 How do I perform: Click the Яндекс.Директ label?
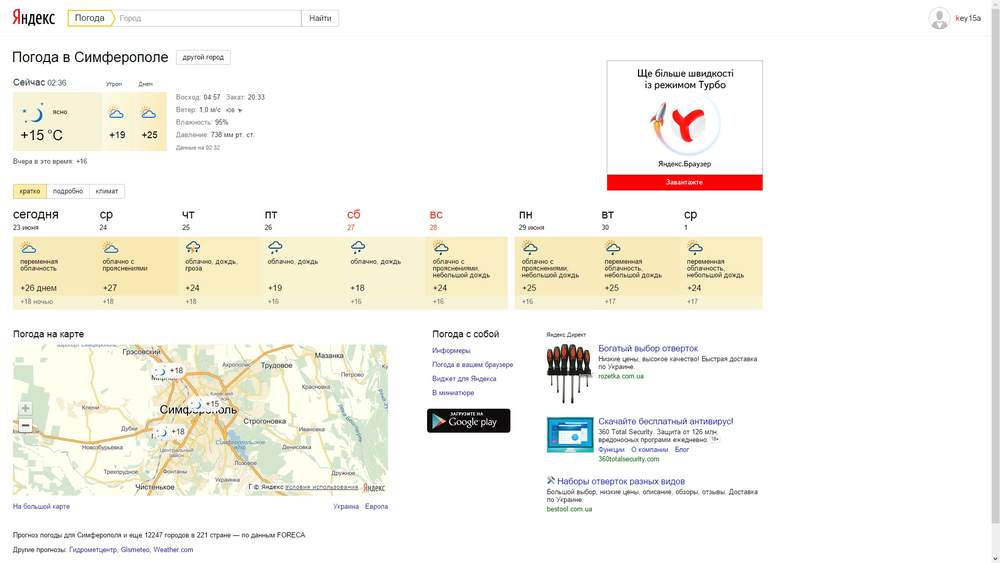(x=566, y=334)
